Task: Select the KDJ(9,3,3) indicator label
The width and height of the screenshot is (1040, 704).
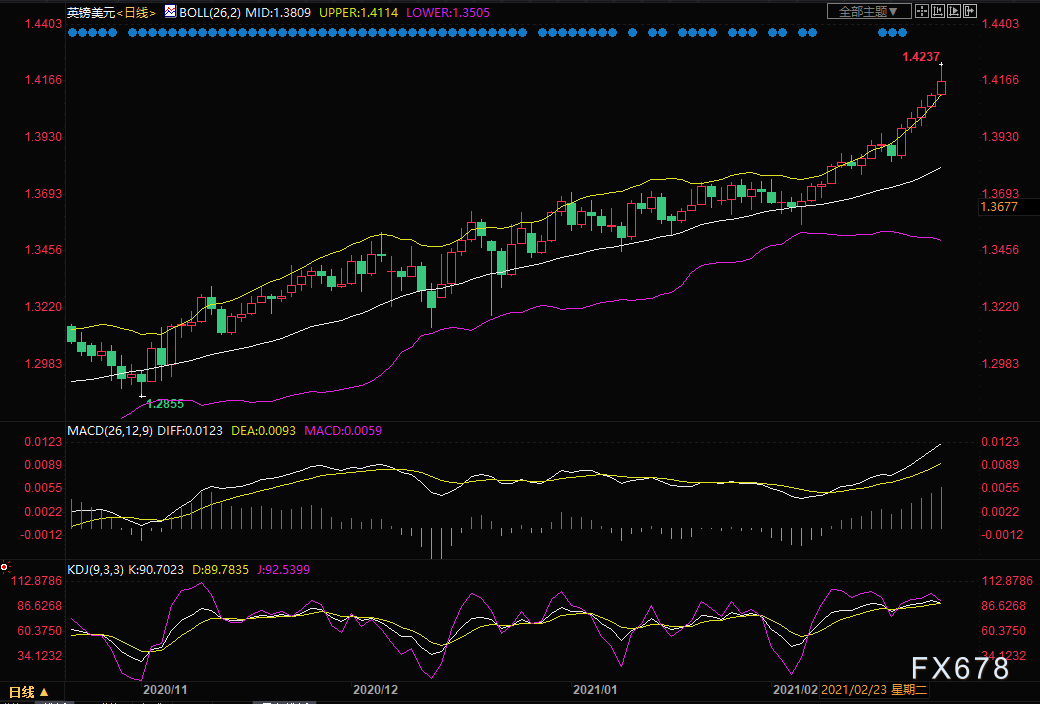Action: coord(96,570)
